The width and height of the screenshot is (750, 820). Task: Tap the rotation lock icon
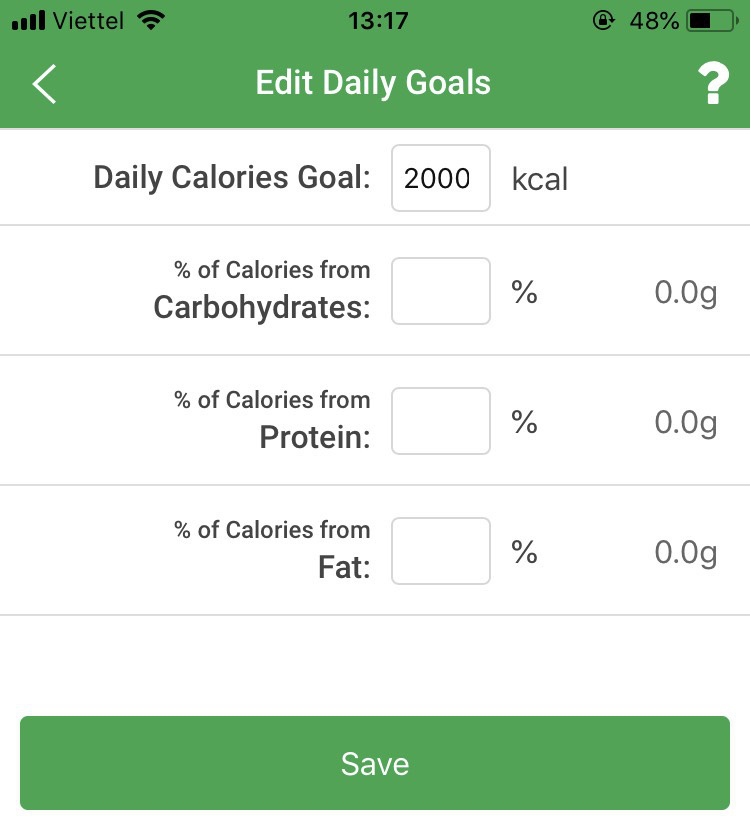[603, 21]
